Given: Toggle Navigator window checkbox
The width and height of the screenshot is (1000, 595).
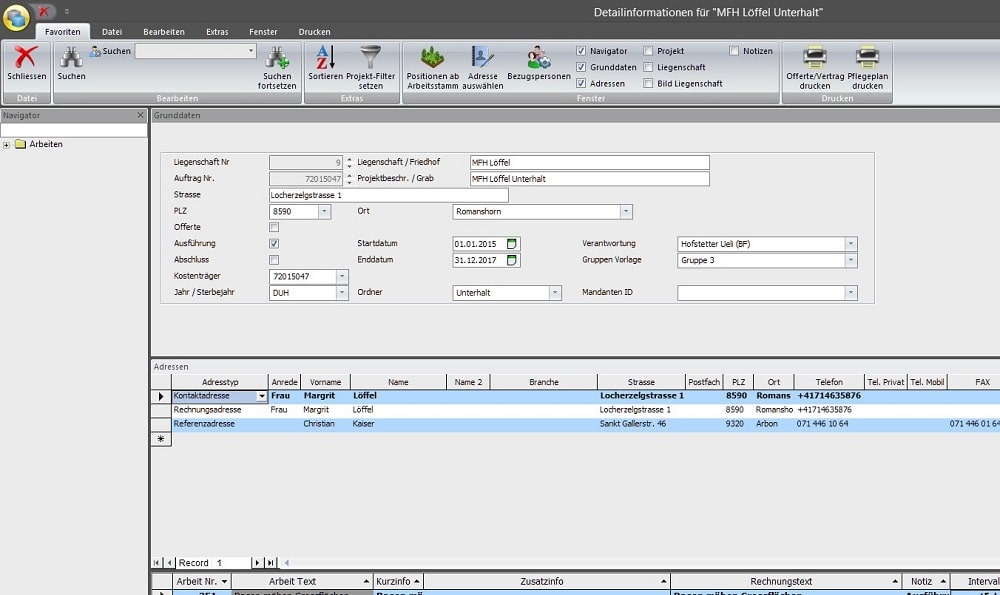Looking at the screenshot, I should click(x=581, y=51).
